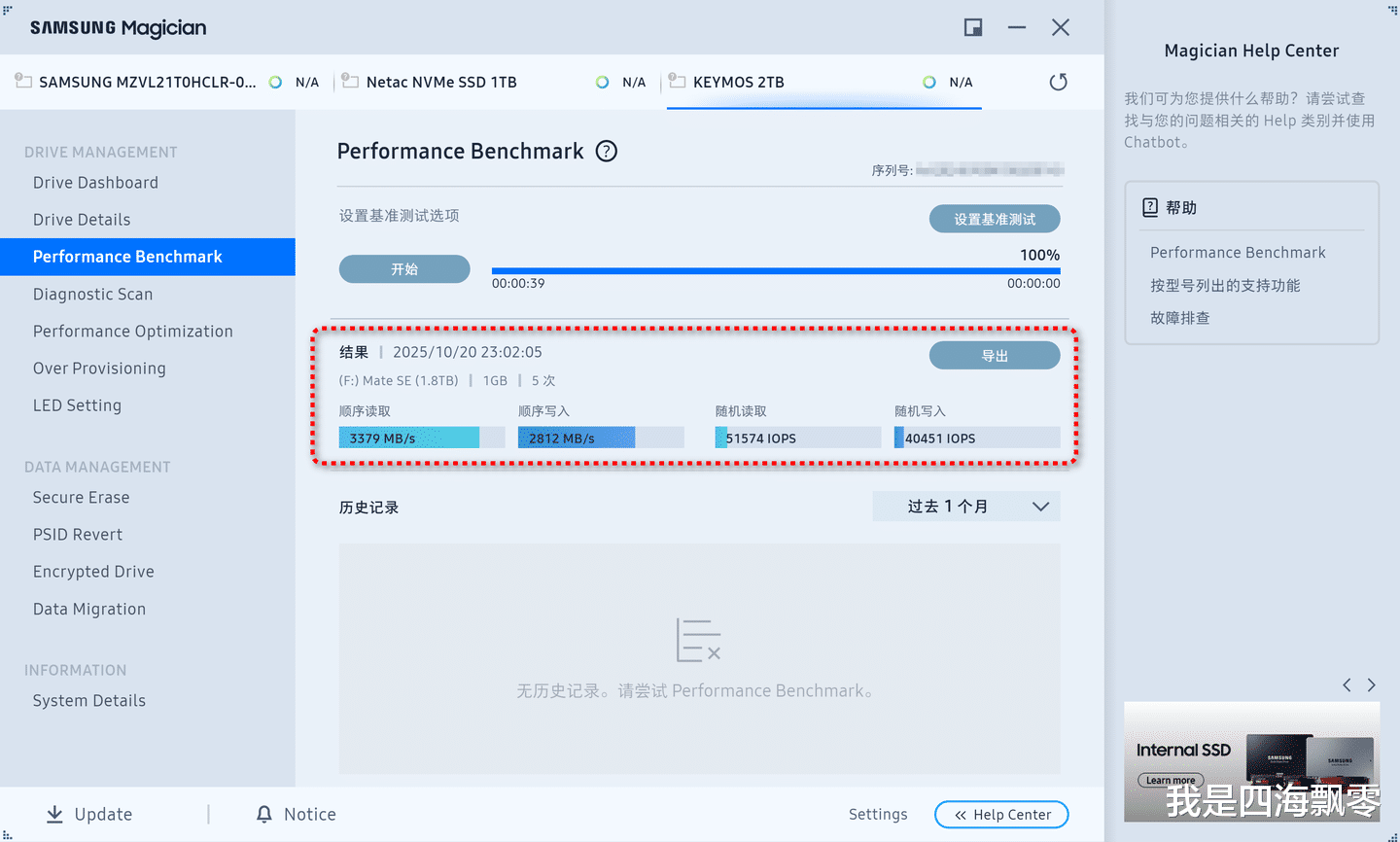1400x842 pixels.
Task: Go to next Help Center banner
Action: click(1372, 685)
